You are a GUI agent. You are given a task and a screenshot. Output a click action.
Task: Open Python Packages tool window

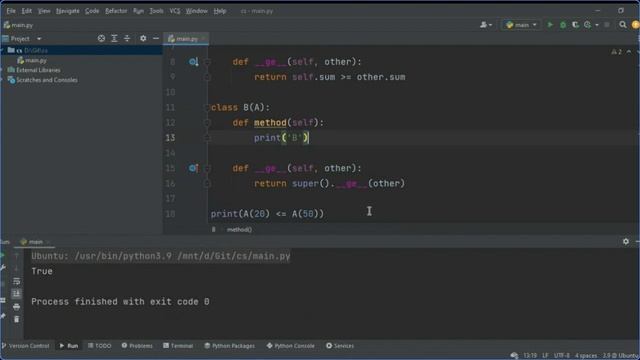click(229, 346)
